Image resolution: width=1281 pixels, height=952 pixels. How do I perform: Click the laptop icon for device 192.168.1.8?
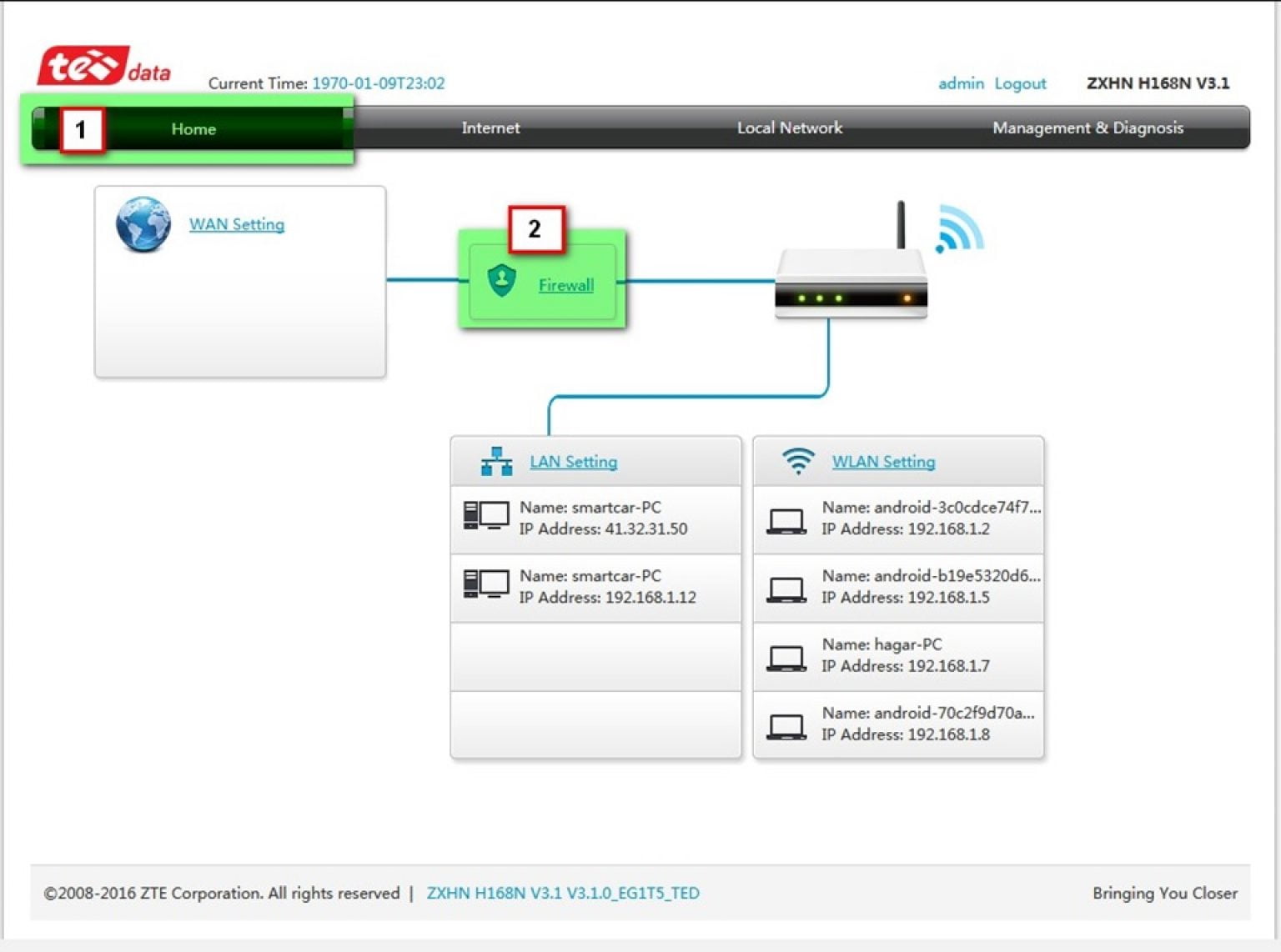tap(786, 725)
